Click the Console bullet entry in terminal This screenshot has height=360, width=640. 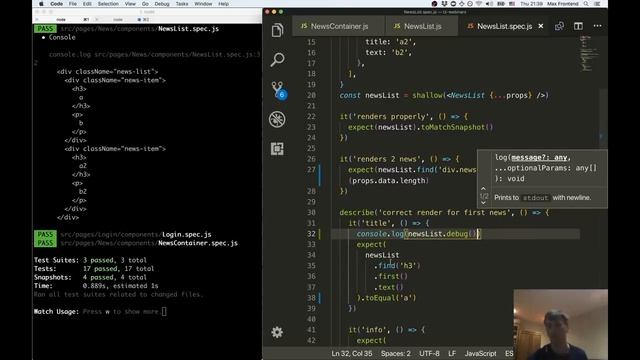(x=58, y=37)
